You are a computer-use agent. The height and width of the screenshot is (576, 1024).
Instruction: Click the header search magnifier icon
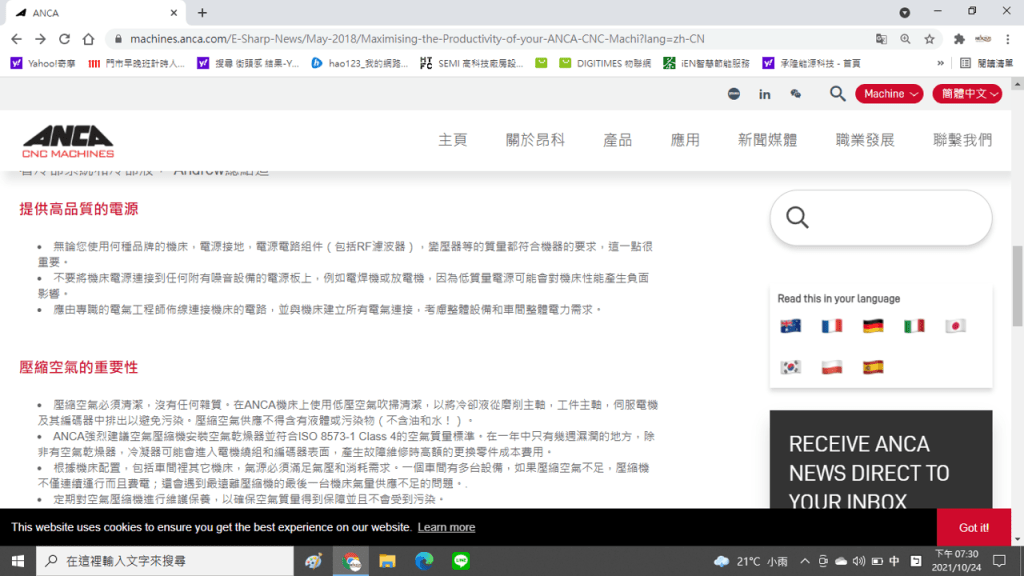pyautogui.click(x=838, y=94)
